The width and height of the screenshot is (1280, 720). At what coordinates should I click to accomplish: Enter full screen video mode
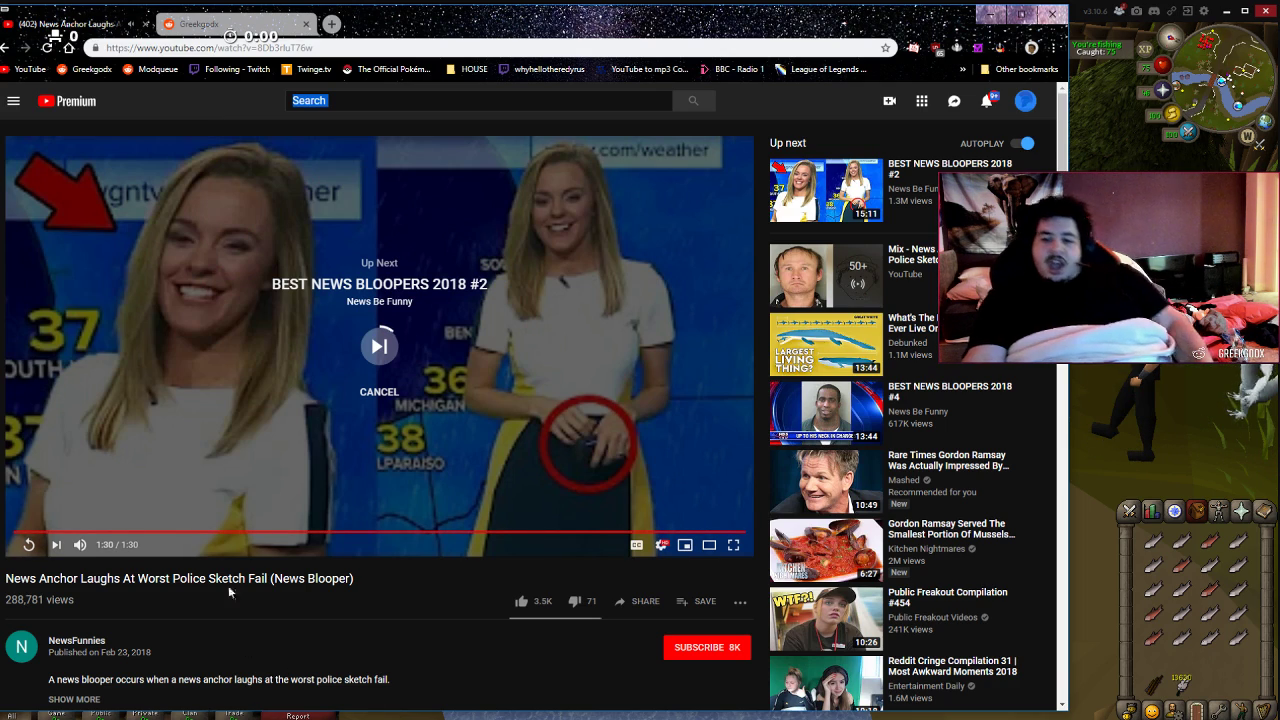click(734, 545)
